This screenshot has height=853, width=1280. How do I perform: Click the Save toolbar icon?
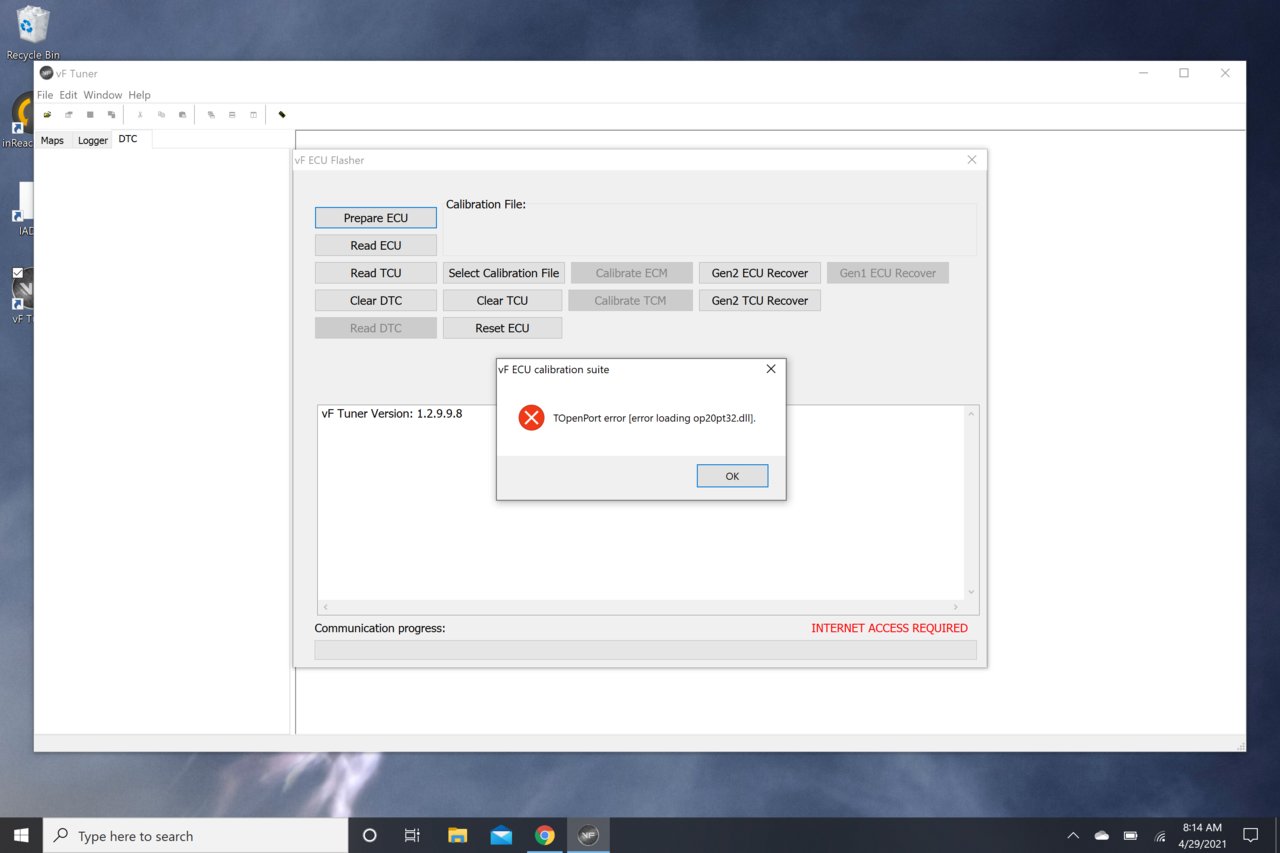pyautogui.click(x=90, y=115)
